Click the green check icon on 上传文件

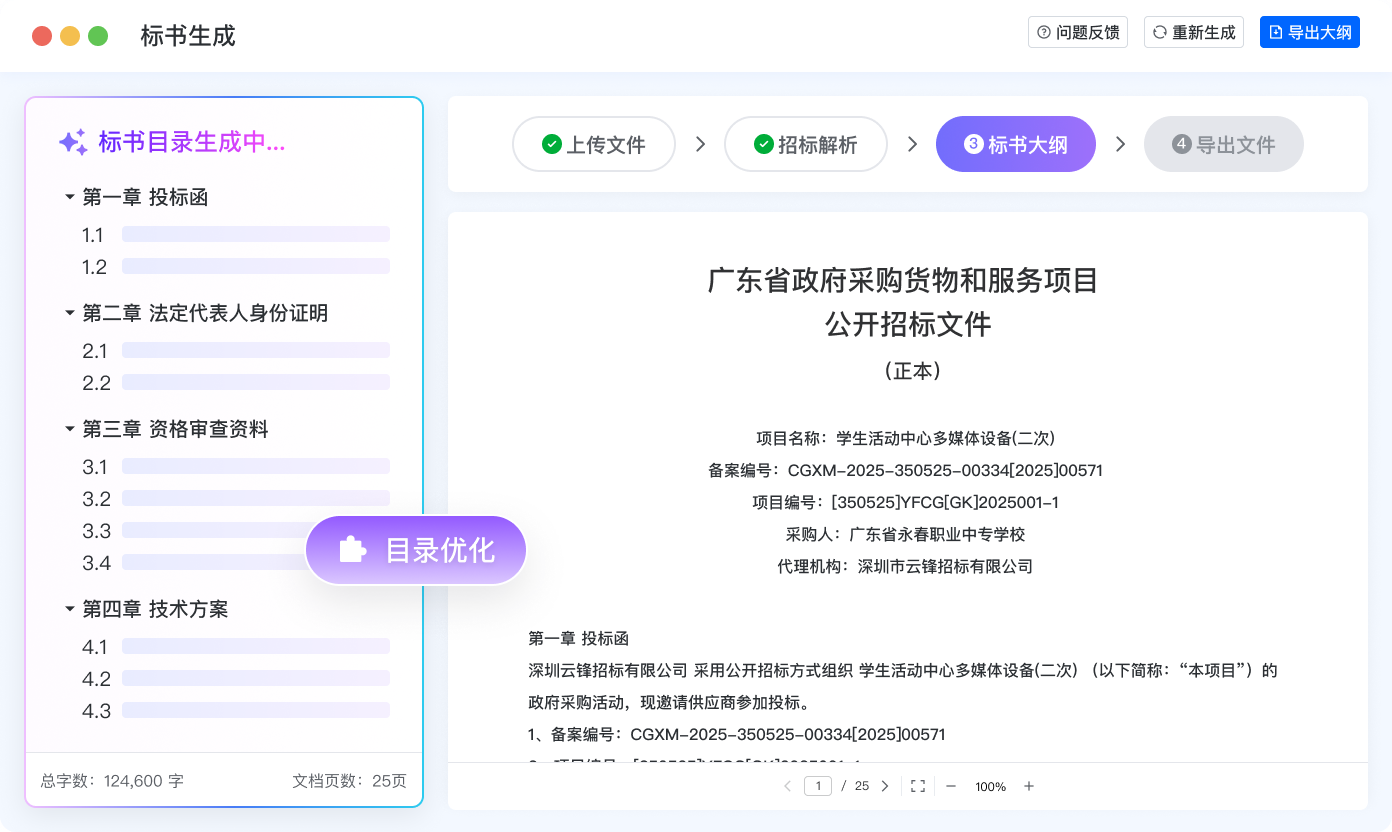click(551, 144)
